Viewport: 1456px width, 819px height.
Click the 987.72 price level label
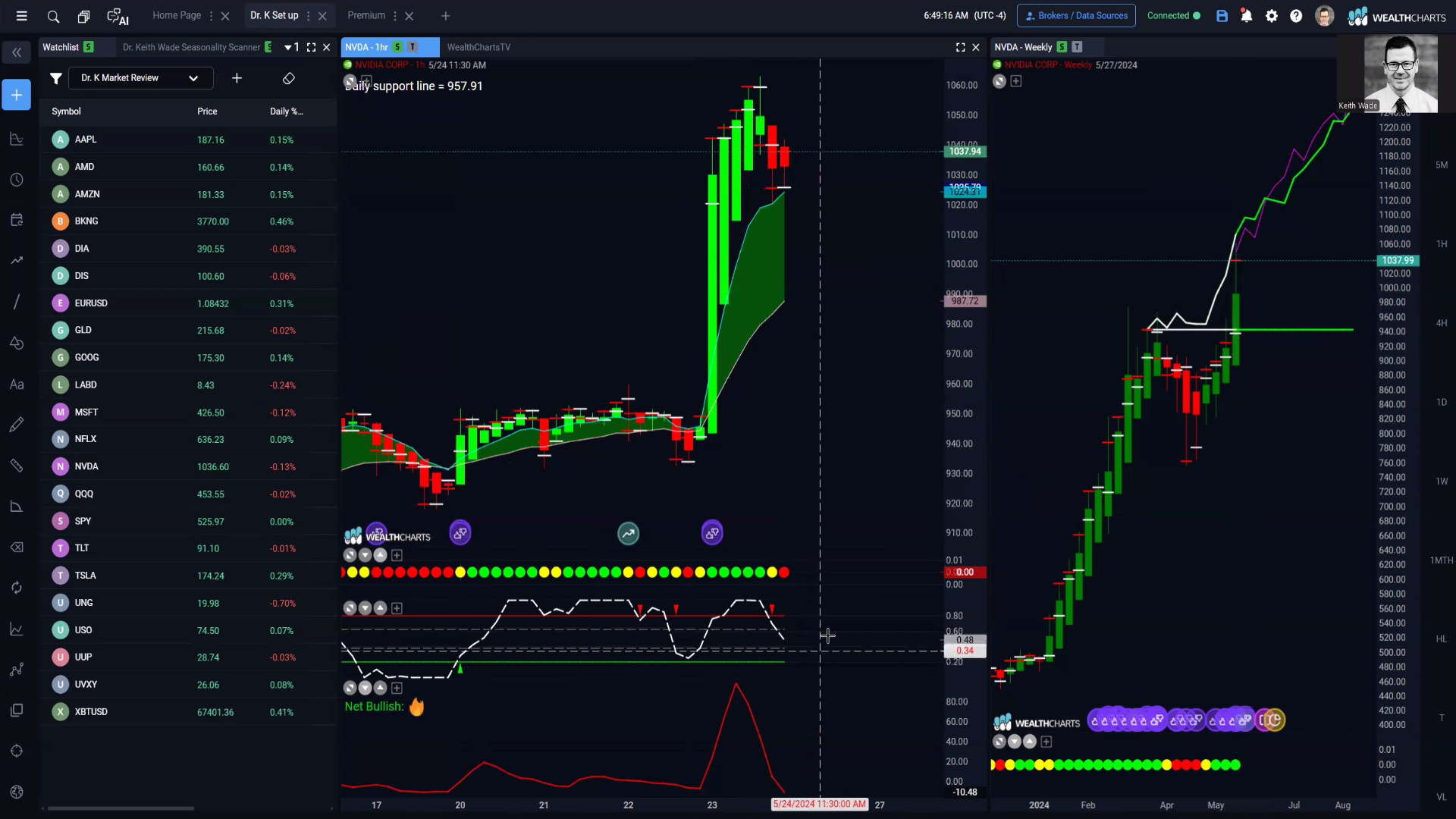965,301
